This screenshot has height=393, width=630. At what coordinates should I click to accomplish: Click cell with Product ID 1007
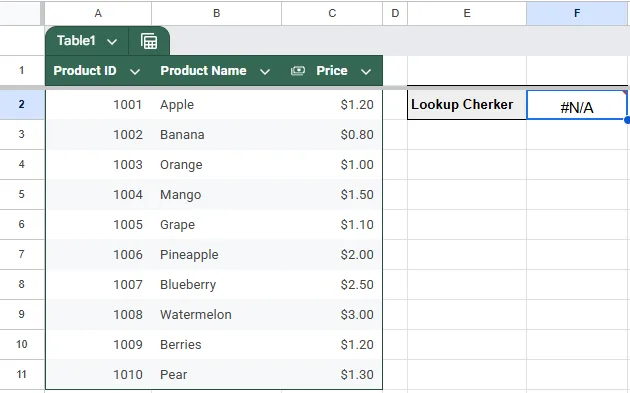coord(98,285)
